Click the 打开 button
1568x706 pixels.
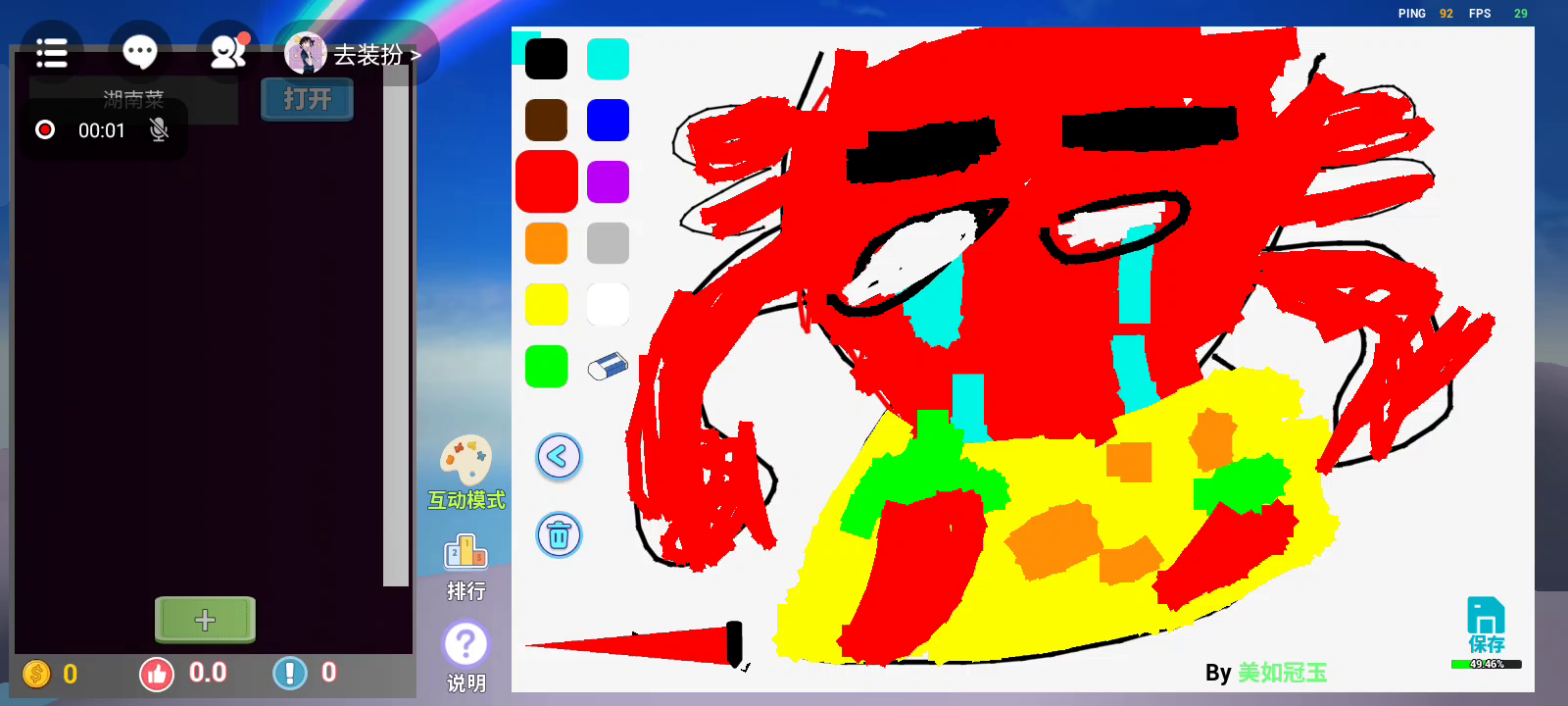point(307,99)
